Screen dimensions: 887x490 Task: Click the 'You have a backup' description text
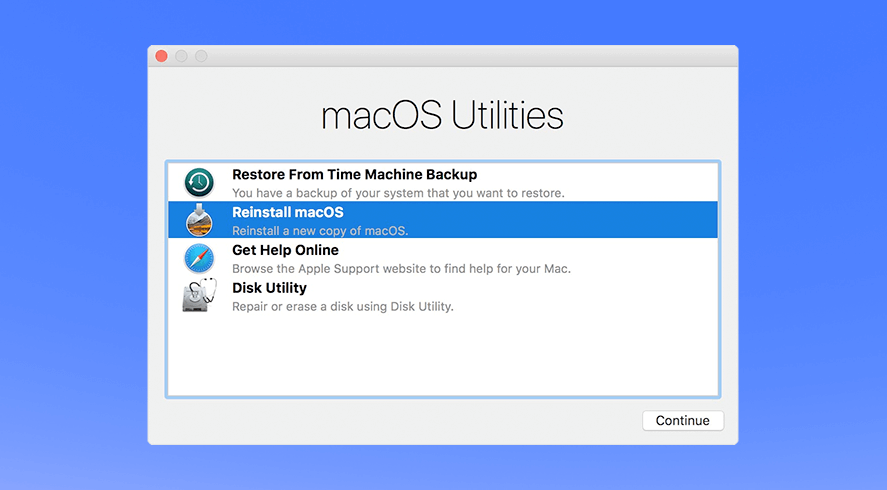(x=398, y=193)
